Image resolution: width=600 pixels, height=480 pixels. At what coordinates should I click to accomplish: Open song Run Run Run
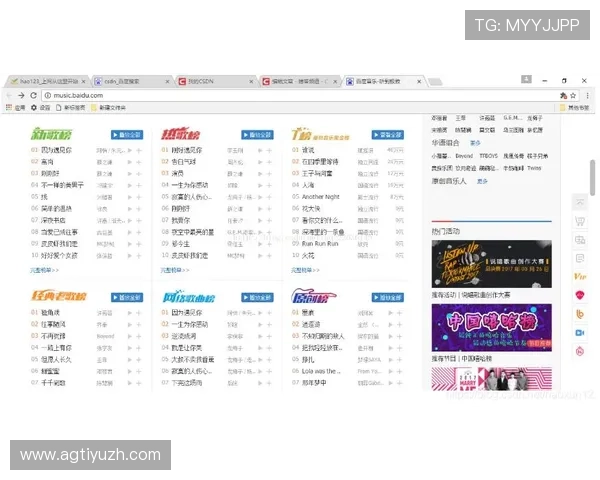point(320,244)
